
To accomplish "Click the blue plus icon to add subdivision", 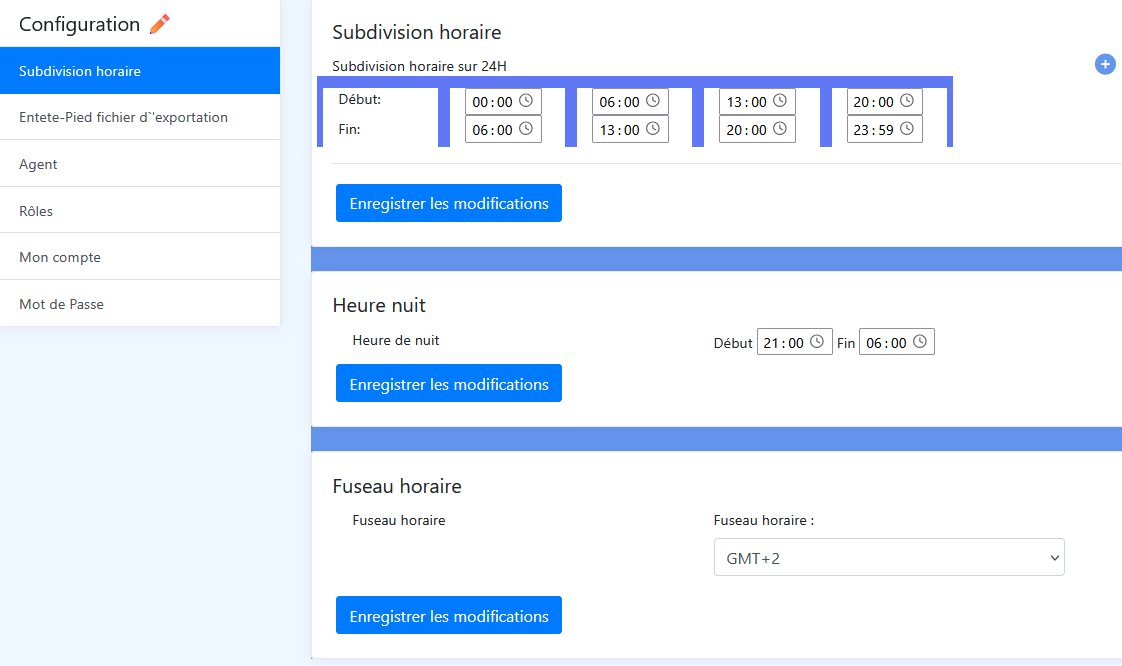I will [1105, 64].
